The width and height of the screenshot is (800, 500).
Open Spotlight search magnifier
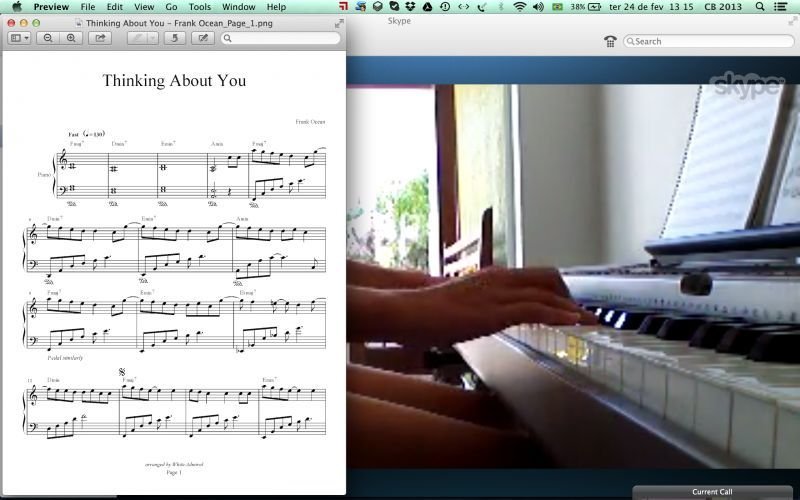pos(760,7)
